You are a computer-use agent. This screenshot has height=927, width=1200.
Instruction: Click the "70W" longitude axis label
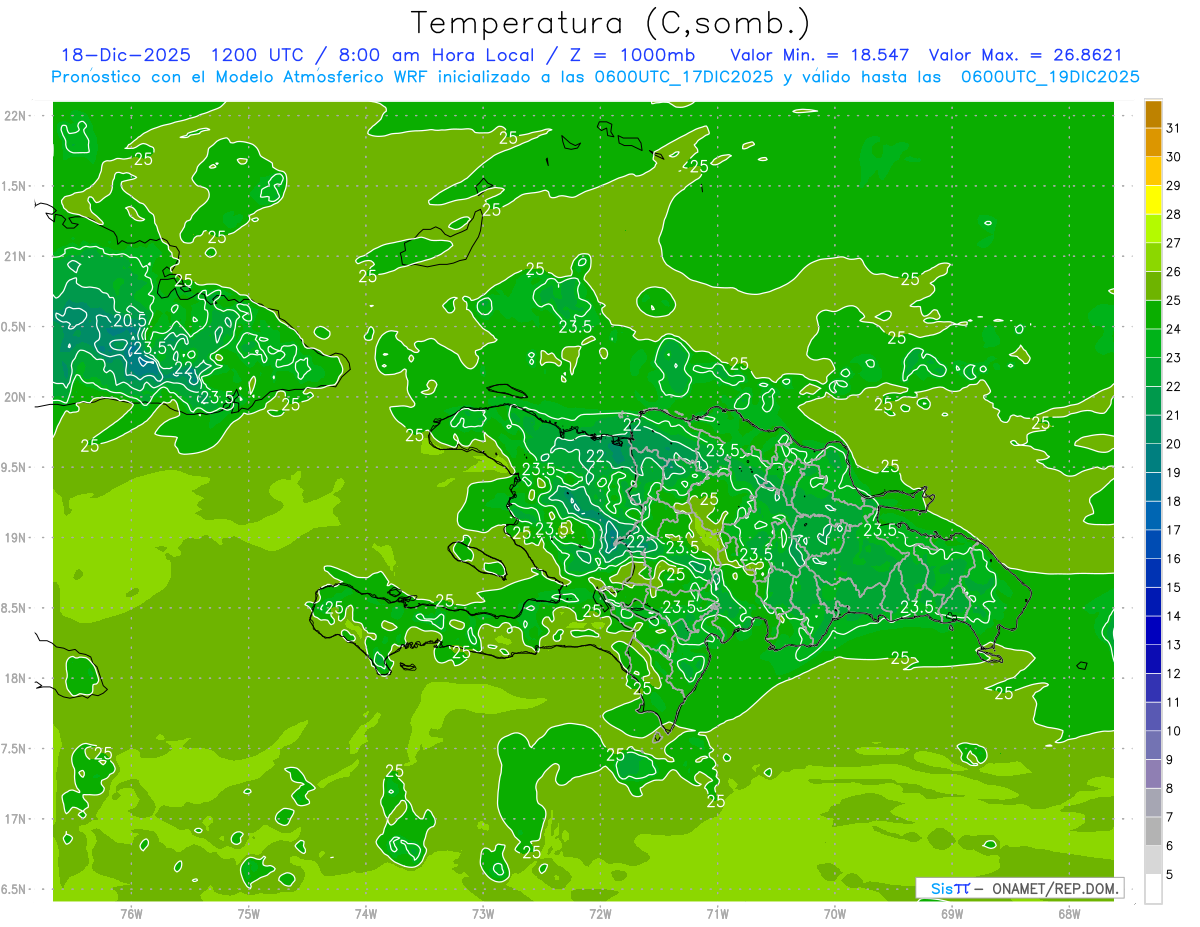click(835, 913)
